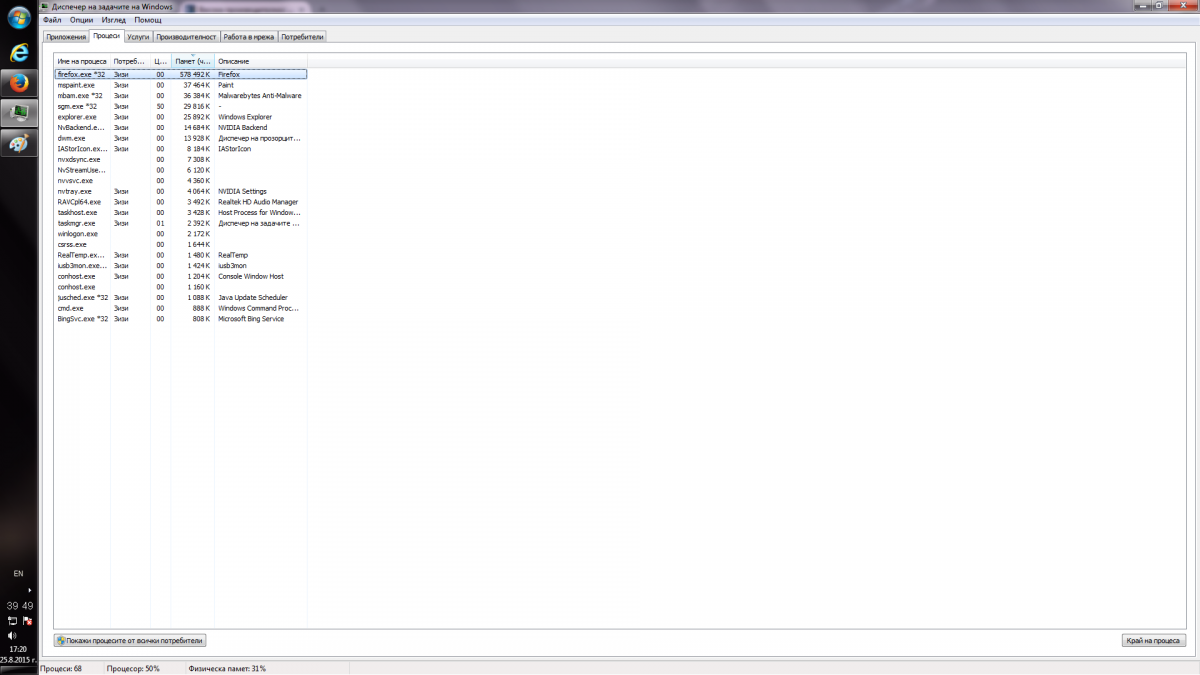Click Покажи процесите от всички потребители button
This screenshot has width=1200, height=675.
pyautogui.click(x=130, y=640)
